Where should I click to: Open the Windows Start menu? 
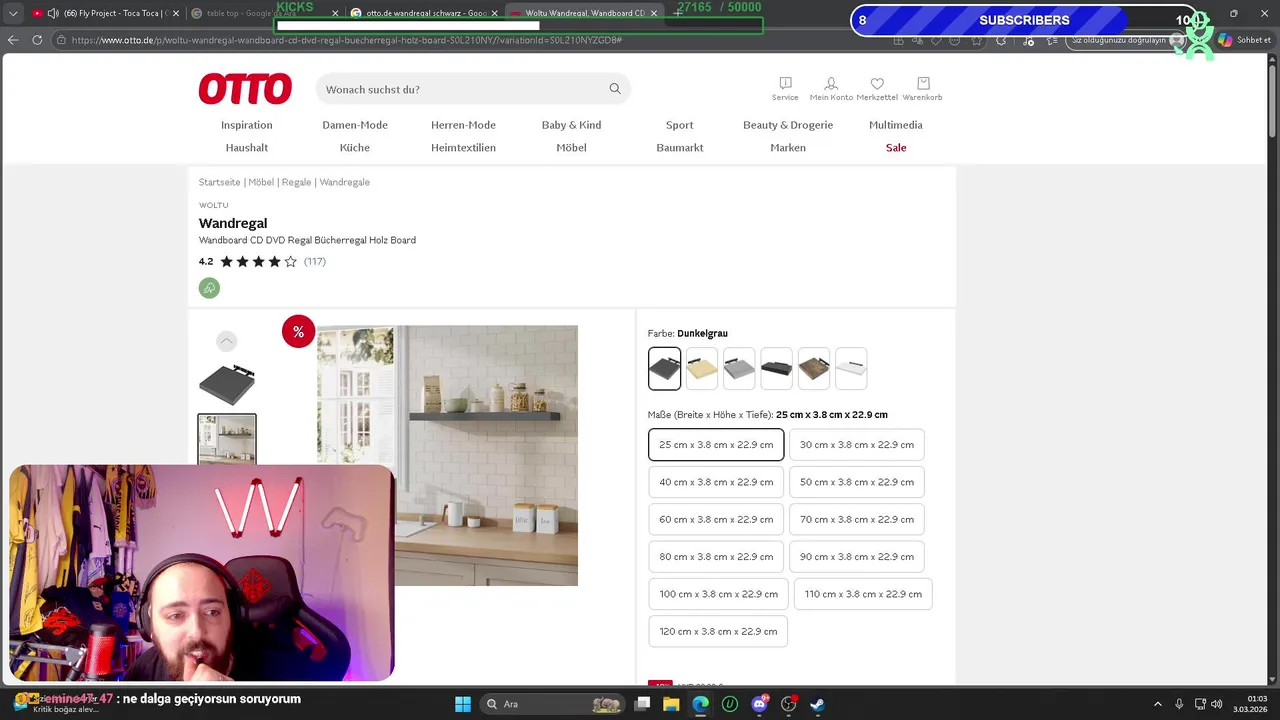[x=463, y=704]
